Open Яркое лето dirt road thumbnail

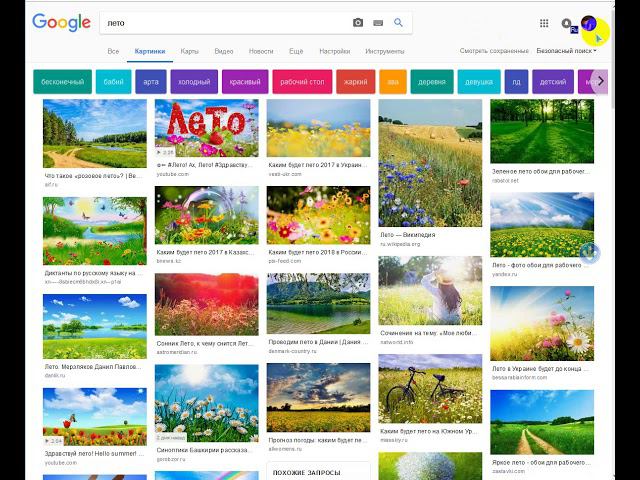[542, 422]
